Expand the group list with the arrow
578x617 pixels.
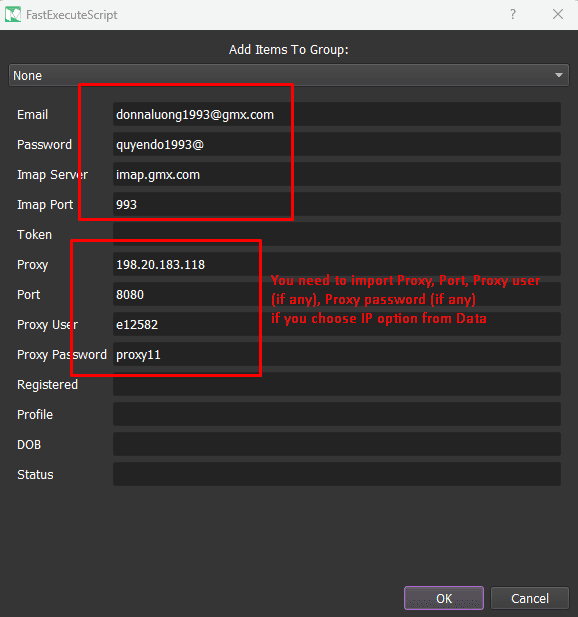[x=558, y=75]
